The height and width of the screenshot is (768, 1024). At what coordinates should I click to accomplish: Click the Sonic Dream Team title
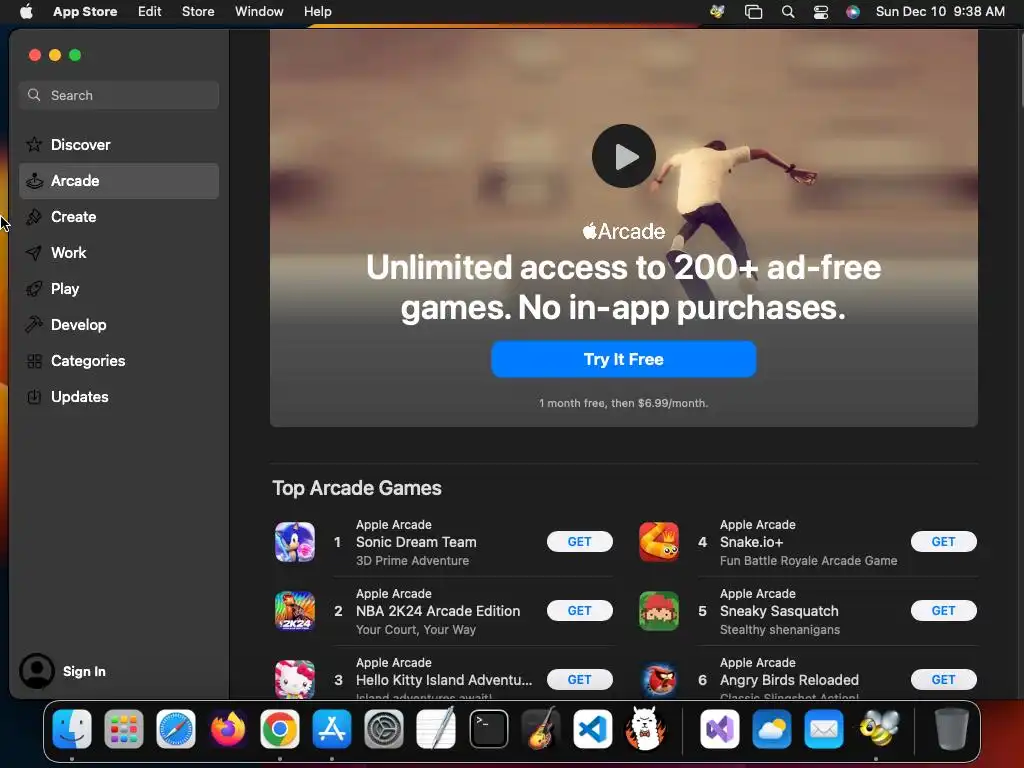pyautogui.click(x=416, y=542)
